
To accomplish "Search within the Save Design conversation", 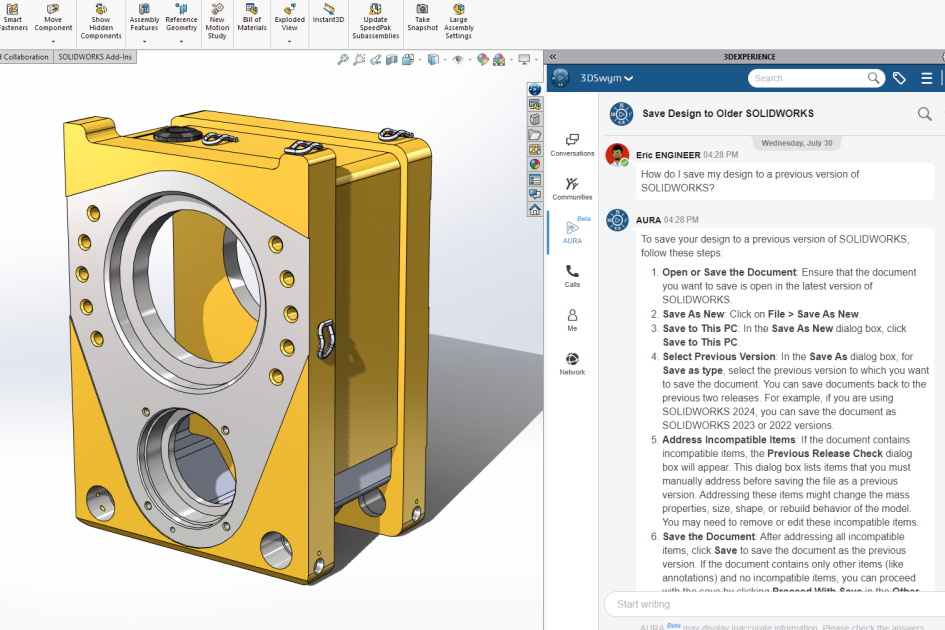I will tap(924, 114).
